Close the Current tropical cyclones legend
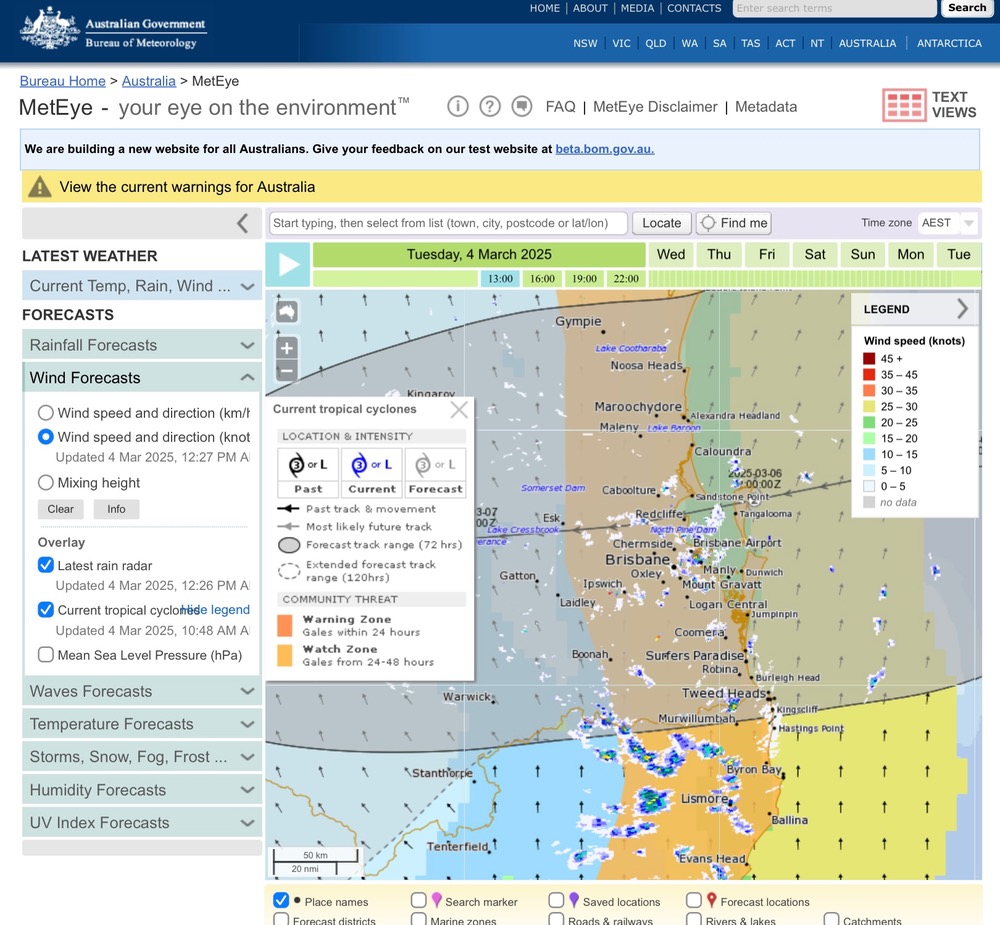1000x925 pixels. click(459, 410)
